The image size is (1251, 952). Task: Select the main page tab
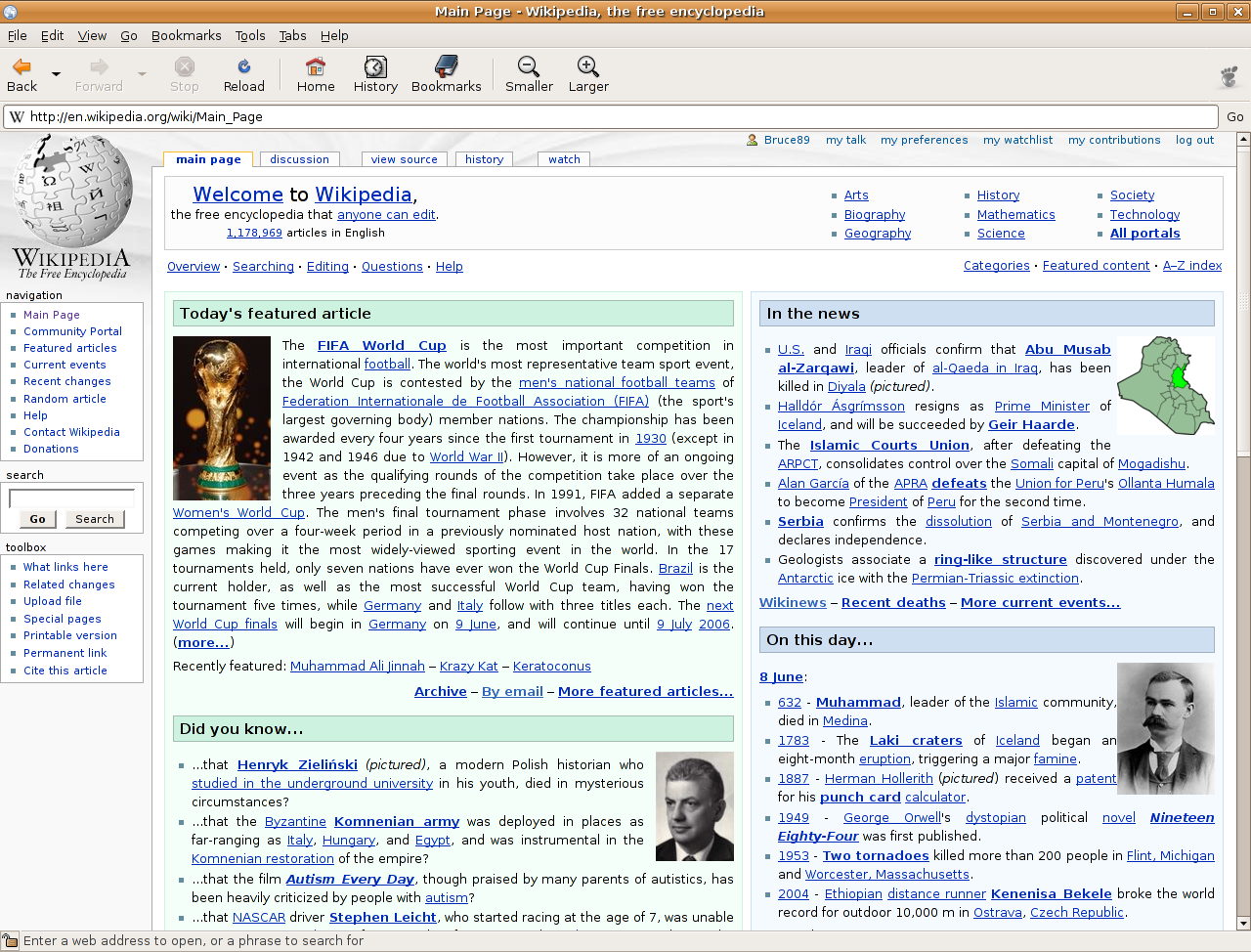(x=208, y=159)
